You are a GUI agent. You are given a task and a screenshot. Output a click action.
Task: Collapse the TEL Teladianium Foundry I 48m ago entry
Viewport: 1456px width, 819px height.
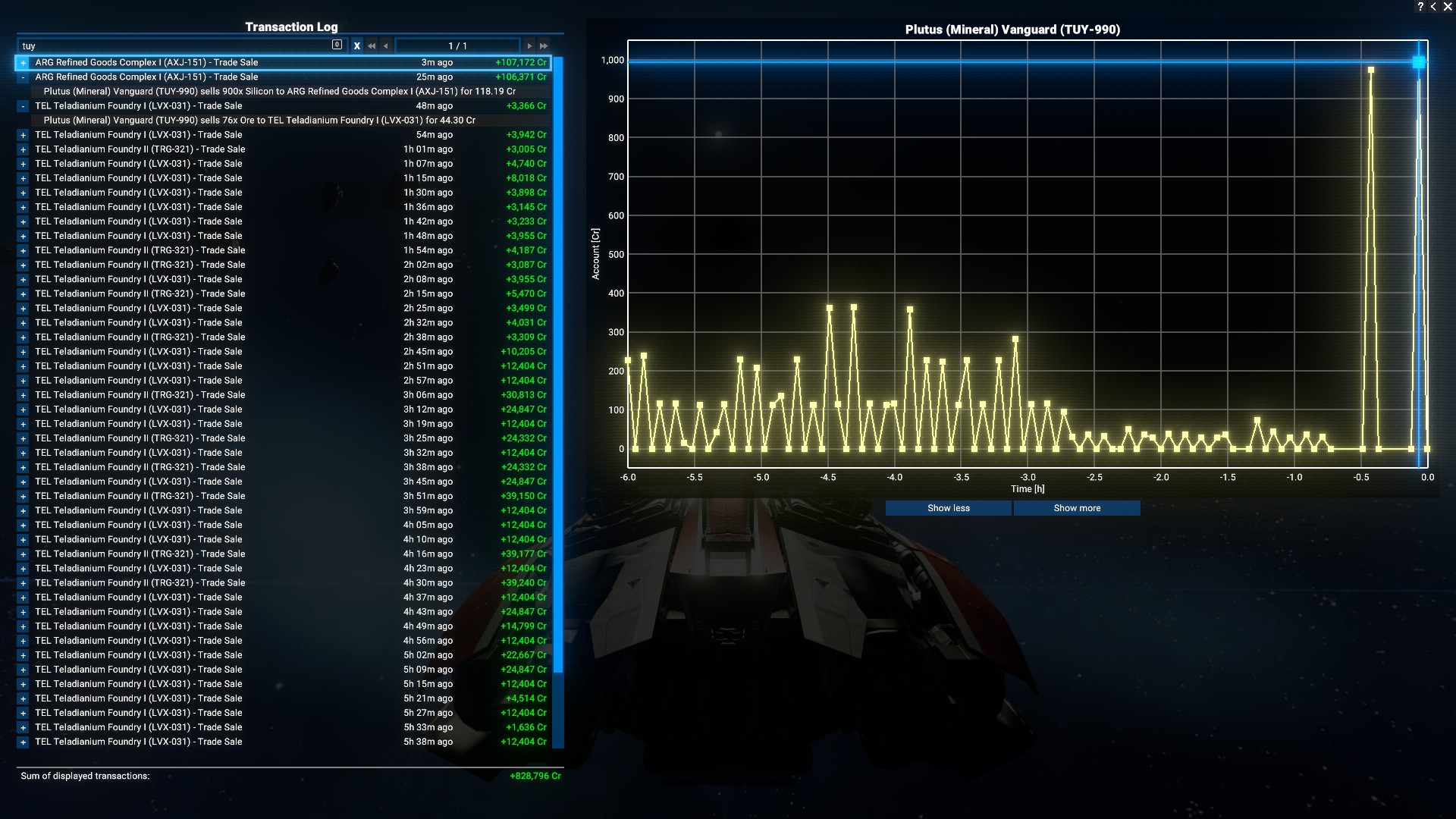point(23,106)
